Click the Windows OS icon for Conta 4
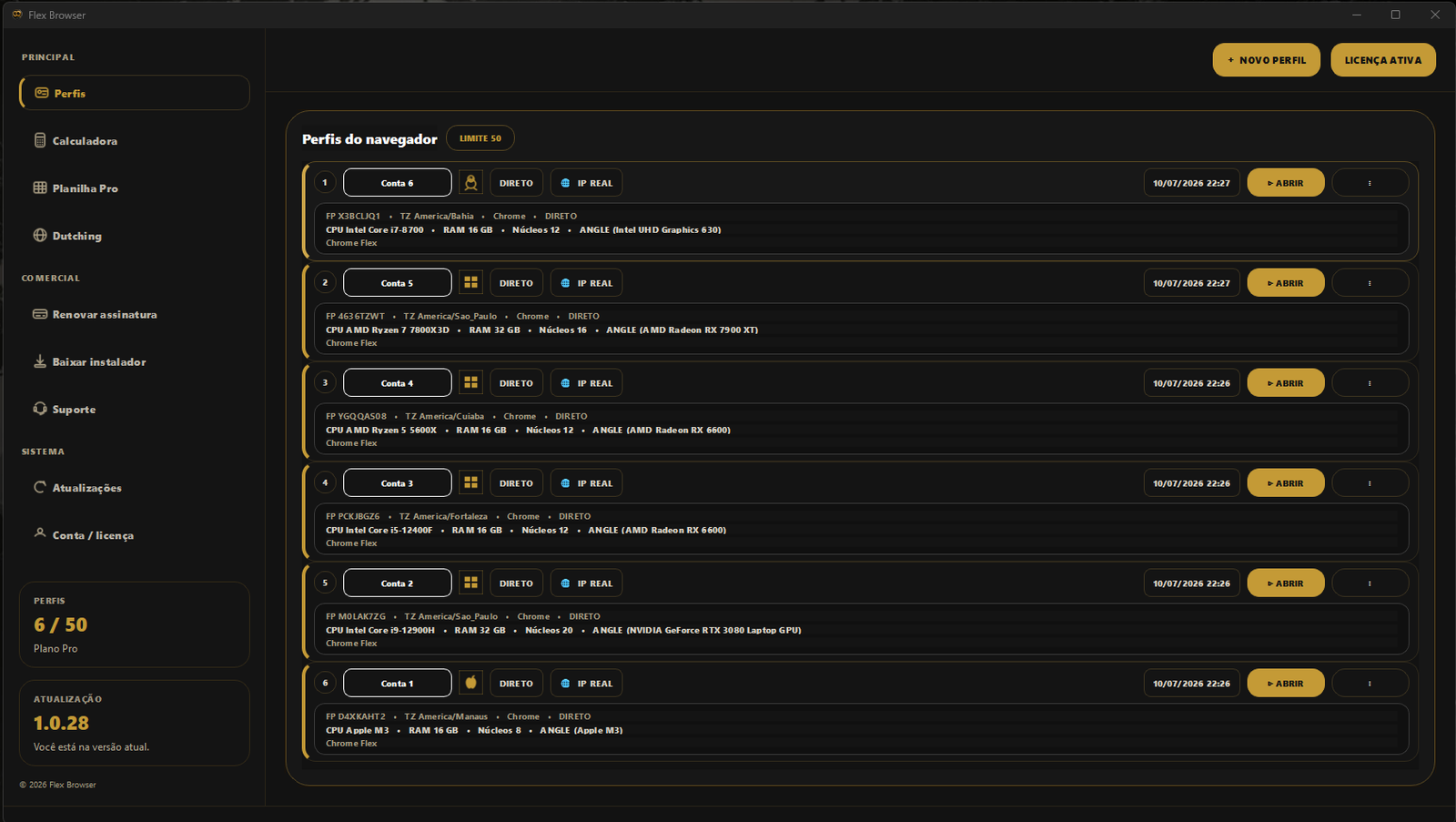This screenshot has height=822, width=1456. [x=470, y=383]
